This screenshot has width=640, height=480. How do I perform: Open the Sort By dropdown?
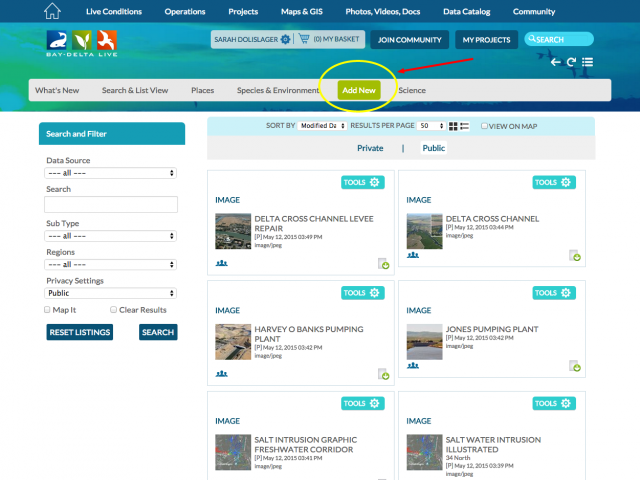tap(322, 126)
